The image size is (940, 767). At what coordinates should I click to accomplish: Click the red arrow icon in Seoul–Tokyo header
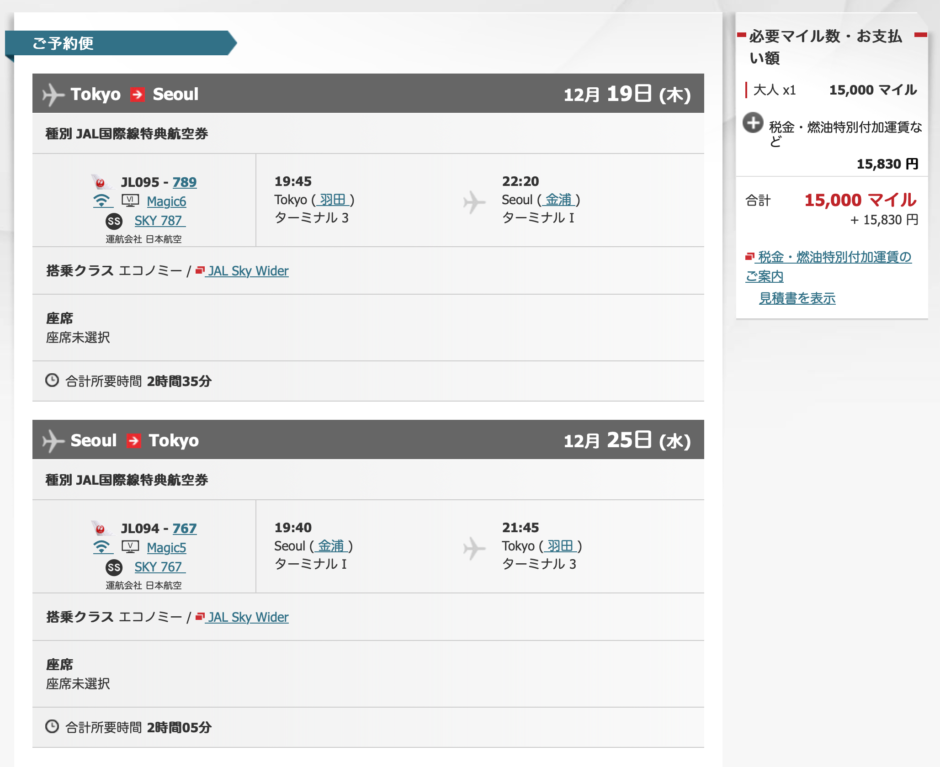[x=134, y=441]
